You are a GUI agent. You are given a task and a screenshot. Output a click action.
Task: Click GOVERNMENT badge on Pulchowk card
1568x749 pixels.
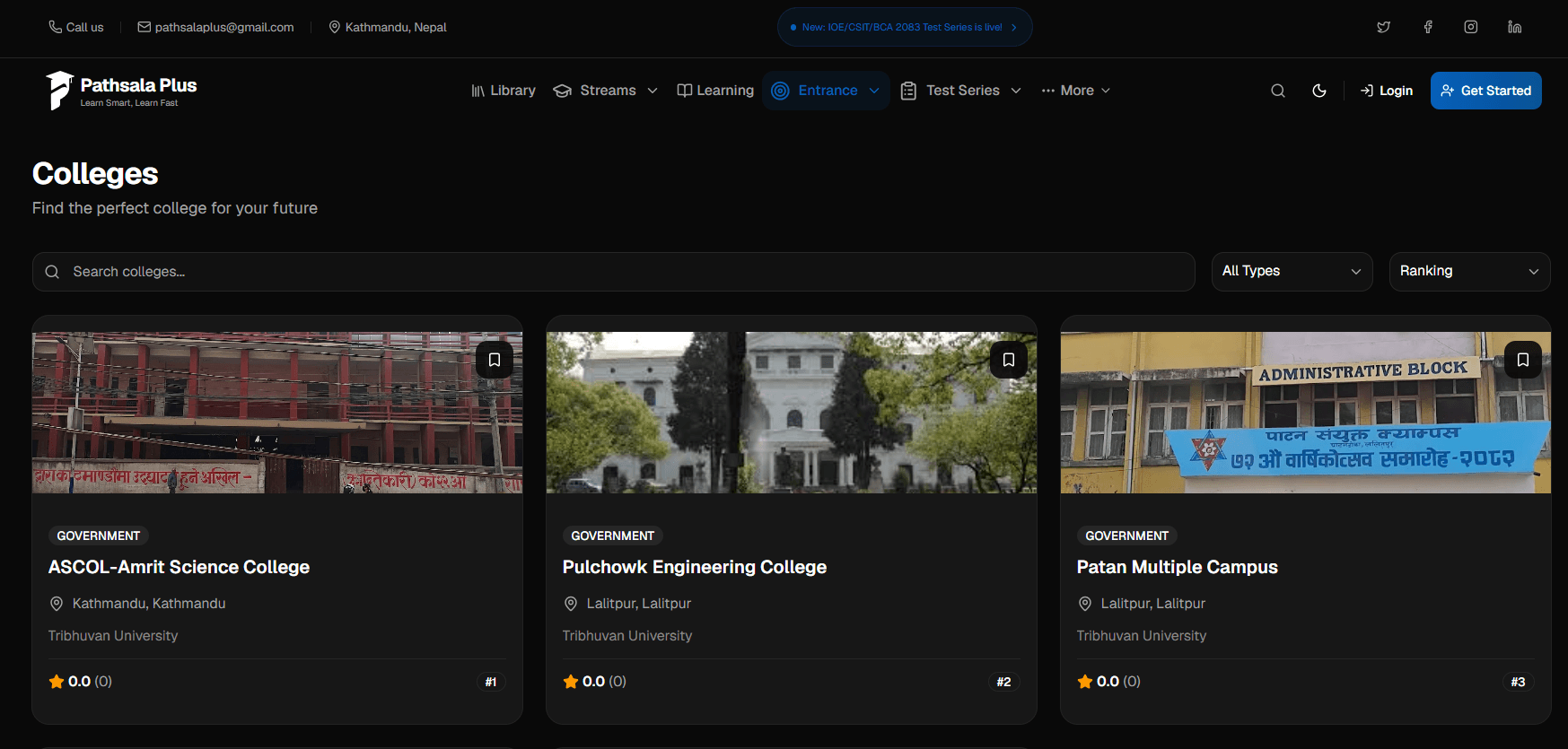click(x=613, y=536)
